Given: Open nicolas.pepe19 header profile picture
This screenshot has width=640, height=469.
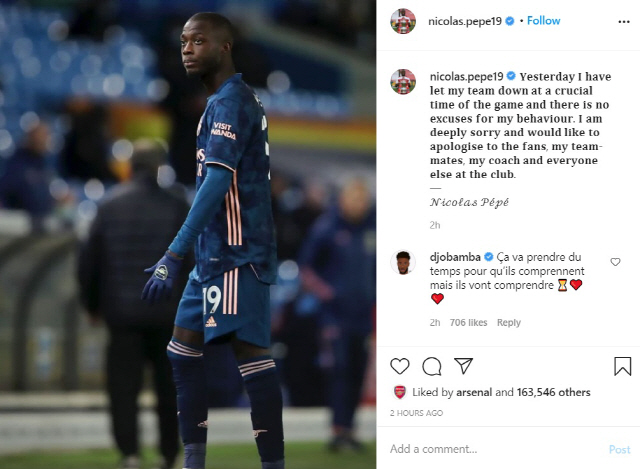Looking at the screenshot, I should point(403,21).
